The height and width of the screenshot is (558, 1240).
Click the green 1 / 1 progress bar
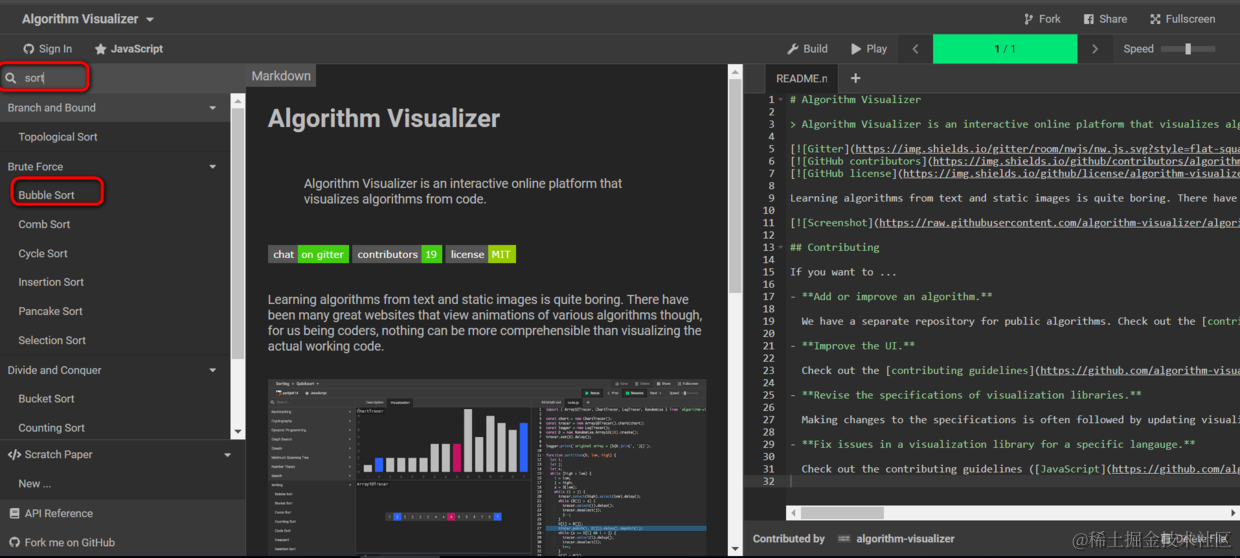coord(1005,49)
